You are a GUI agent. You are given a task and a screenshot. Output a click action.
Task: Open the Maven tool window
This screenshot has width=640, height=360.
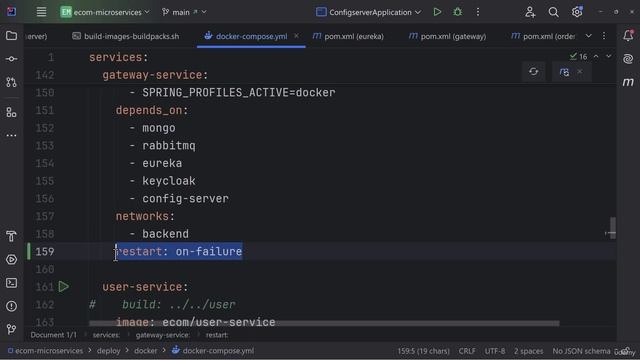click(x=628, y=82)
